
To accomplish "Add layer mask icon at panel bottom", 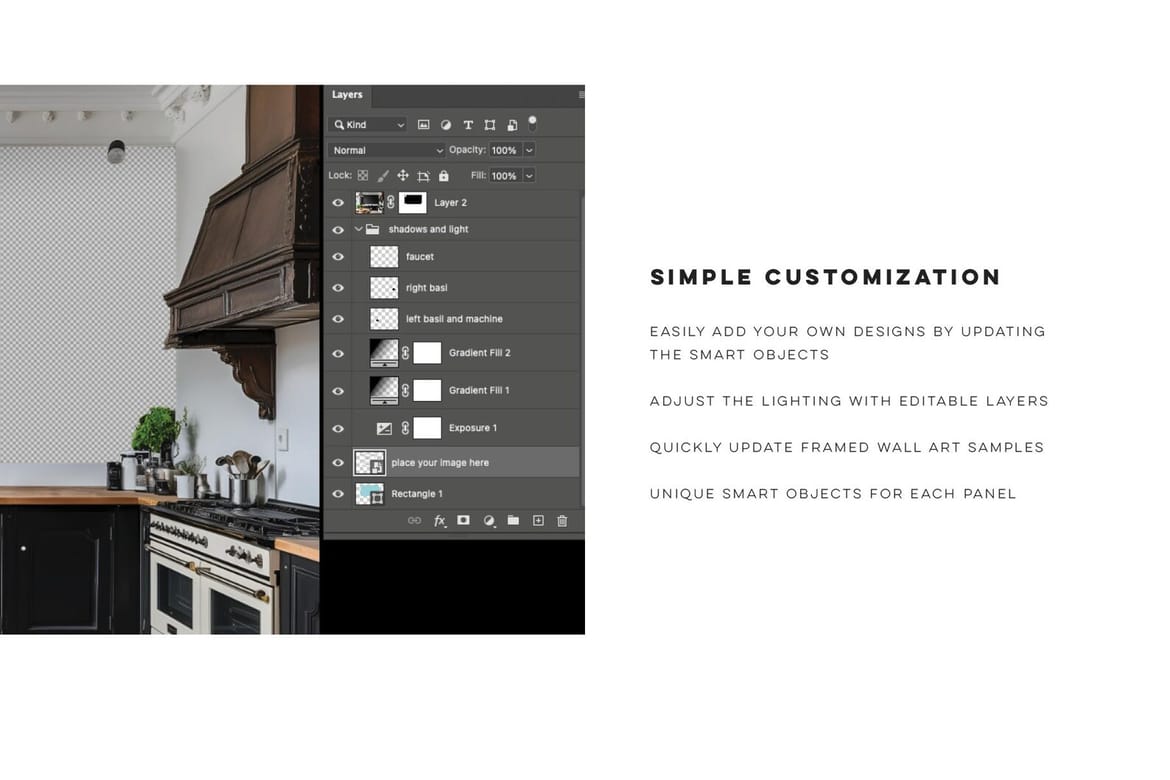I will click(x=463, y=520).
